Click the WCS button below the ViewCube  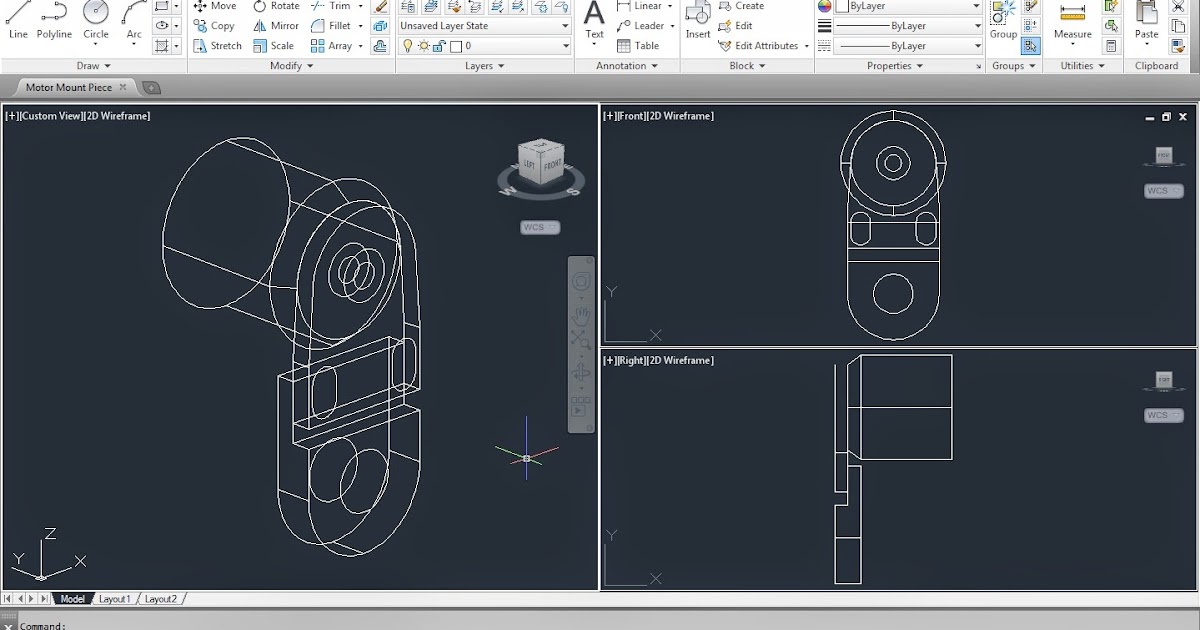click(539, 227)
